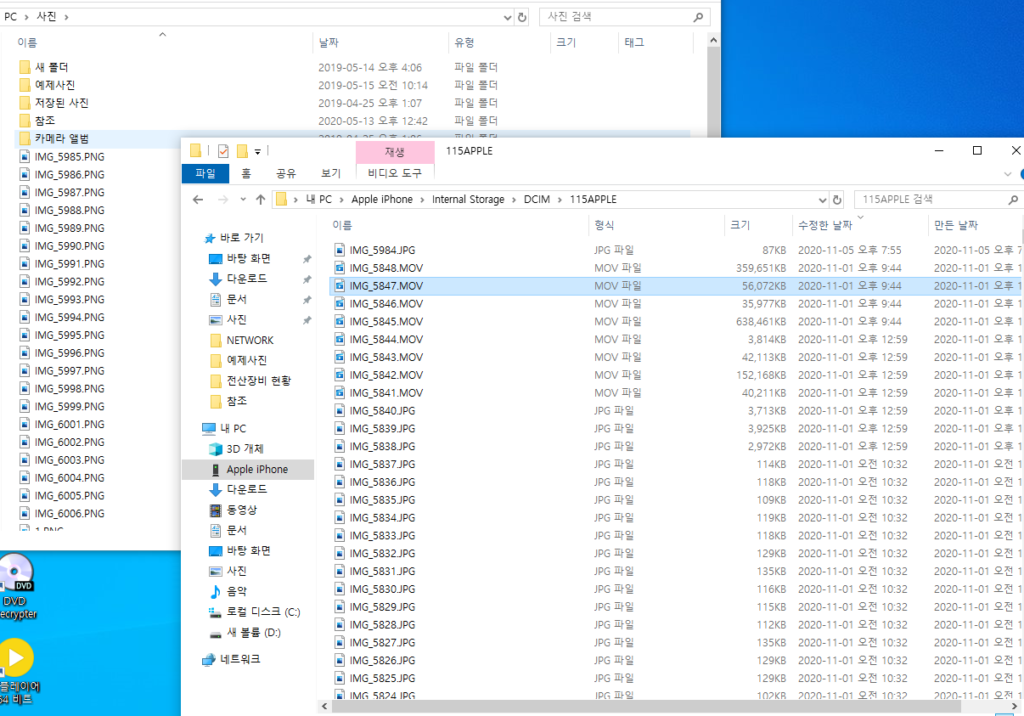
Task: Refresh the 115APPLE folder view
Action: [838, 199]
